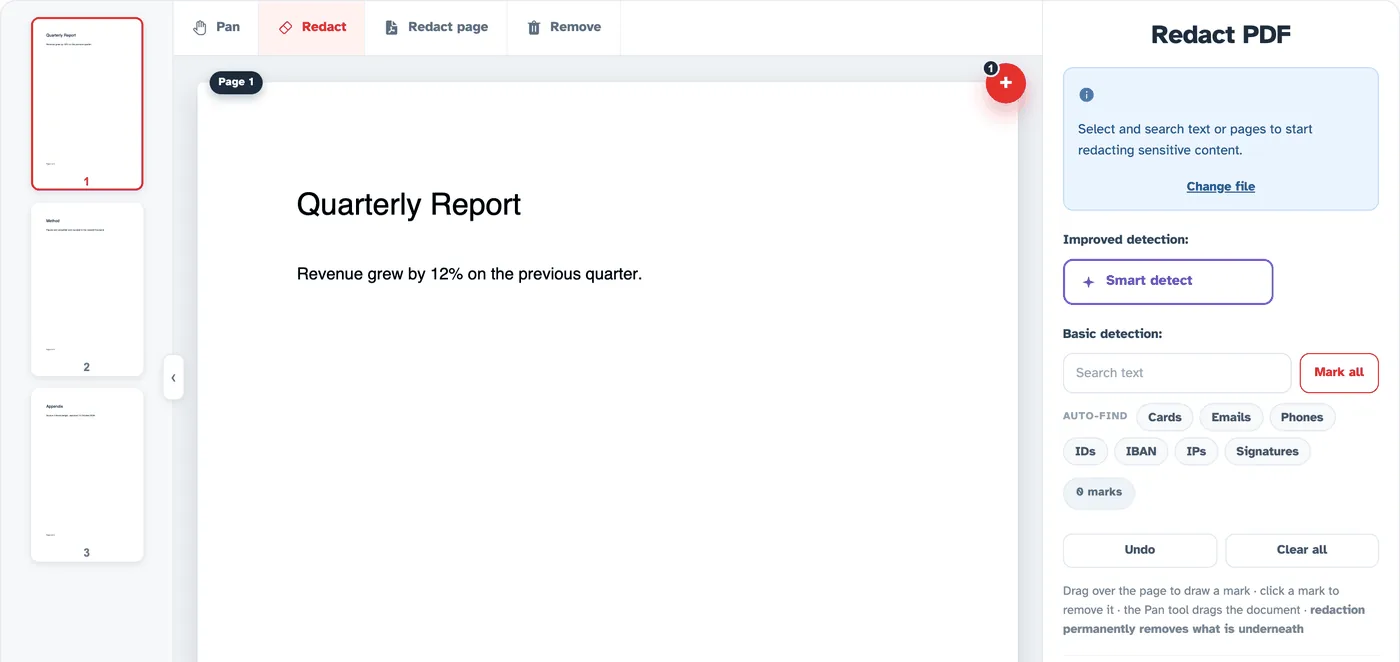Image resolution: width=1400 pixels, height=662 pixels.
Task: Click the Undo button
Action: pos(1140,550)
